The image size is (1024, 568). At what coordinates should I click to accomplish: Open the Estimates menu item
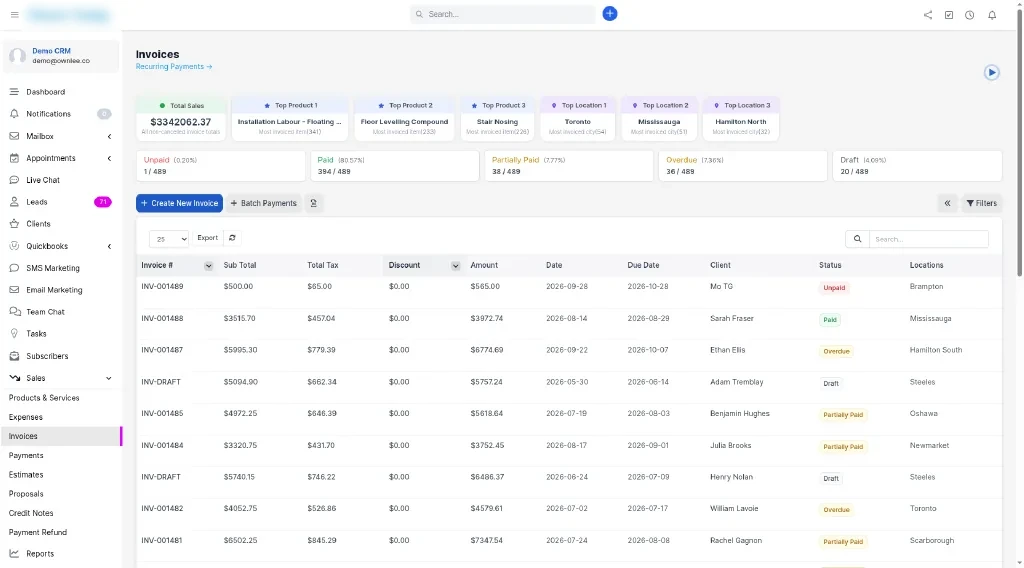pyautogui.click(x=25, y=475)
